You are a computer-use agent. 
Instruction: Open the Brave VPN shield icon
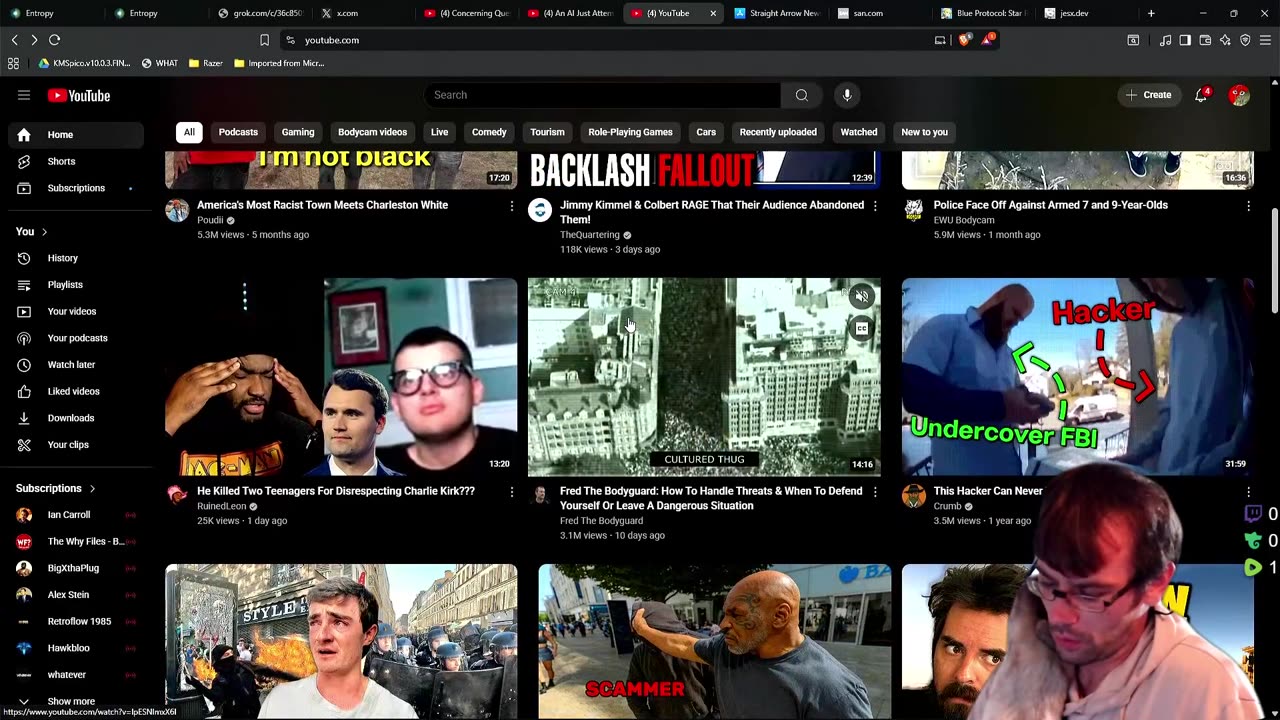[x=1245, y=40]
